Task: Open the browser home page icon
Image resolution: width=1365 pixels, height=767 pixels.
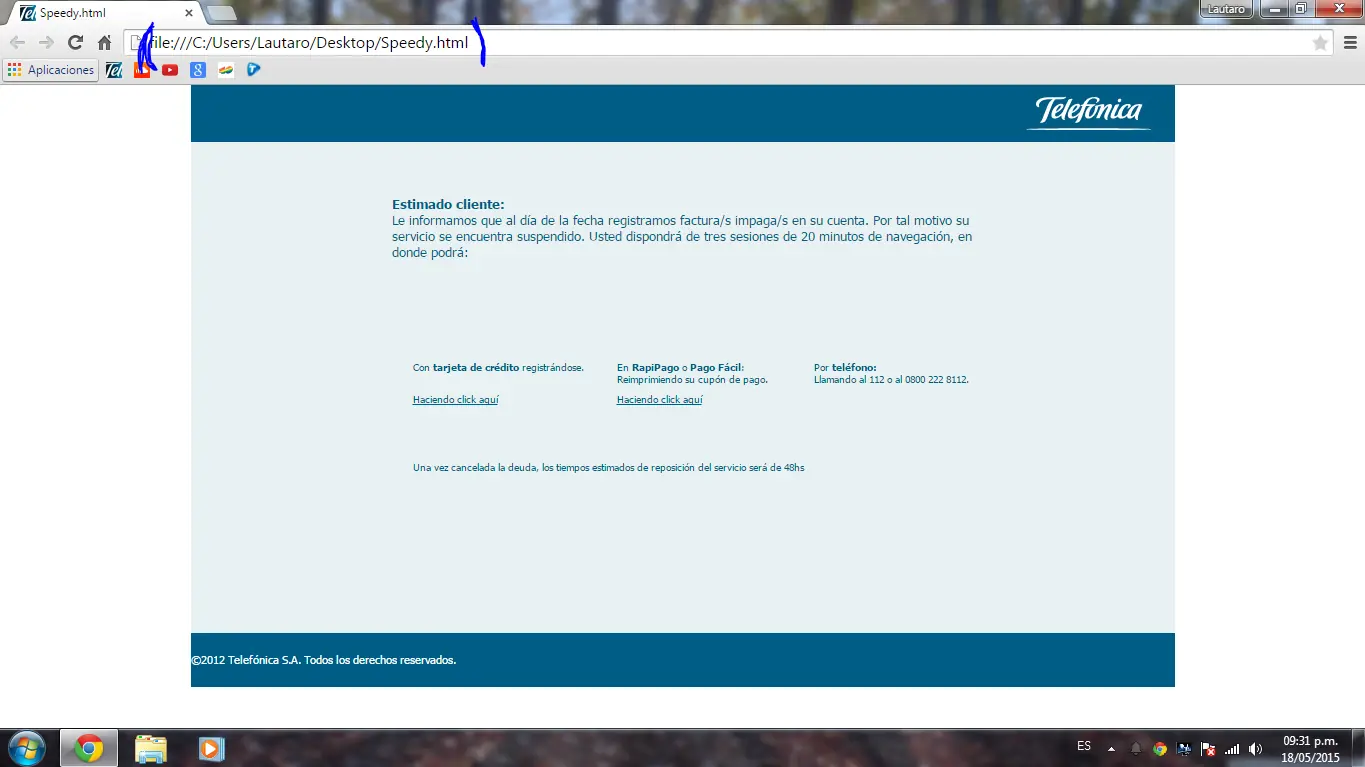Action: (104, 43)
